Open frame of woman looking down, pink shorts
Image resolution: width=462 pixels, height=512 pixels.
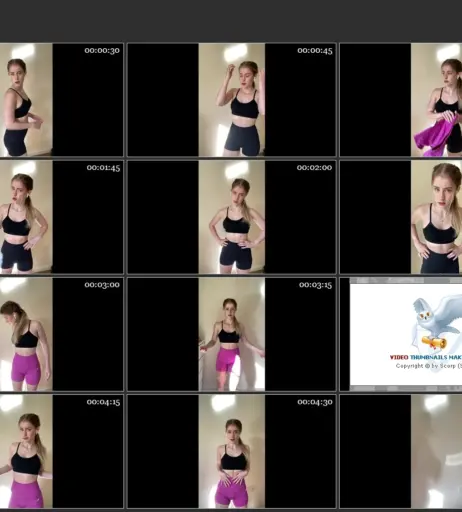[x=26, y=334]
